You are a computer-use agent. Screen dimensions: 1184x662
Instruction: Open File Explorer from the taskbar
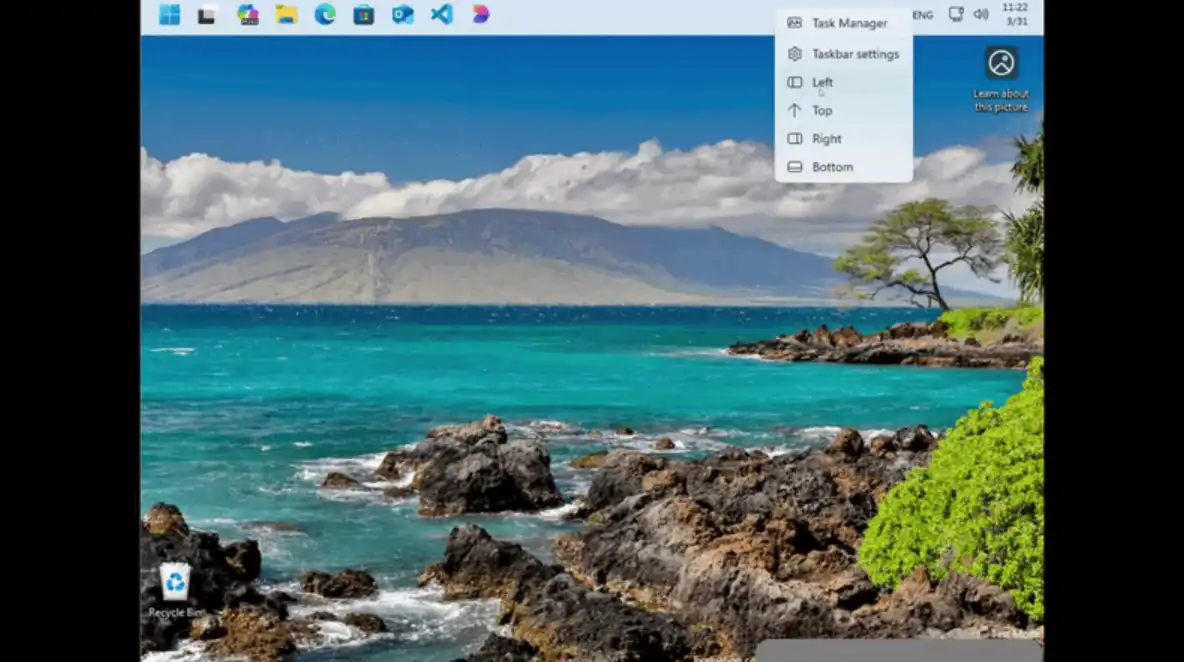click(286, 14)
